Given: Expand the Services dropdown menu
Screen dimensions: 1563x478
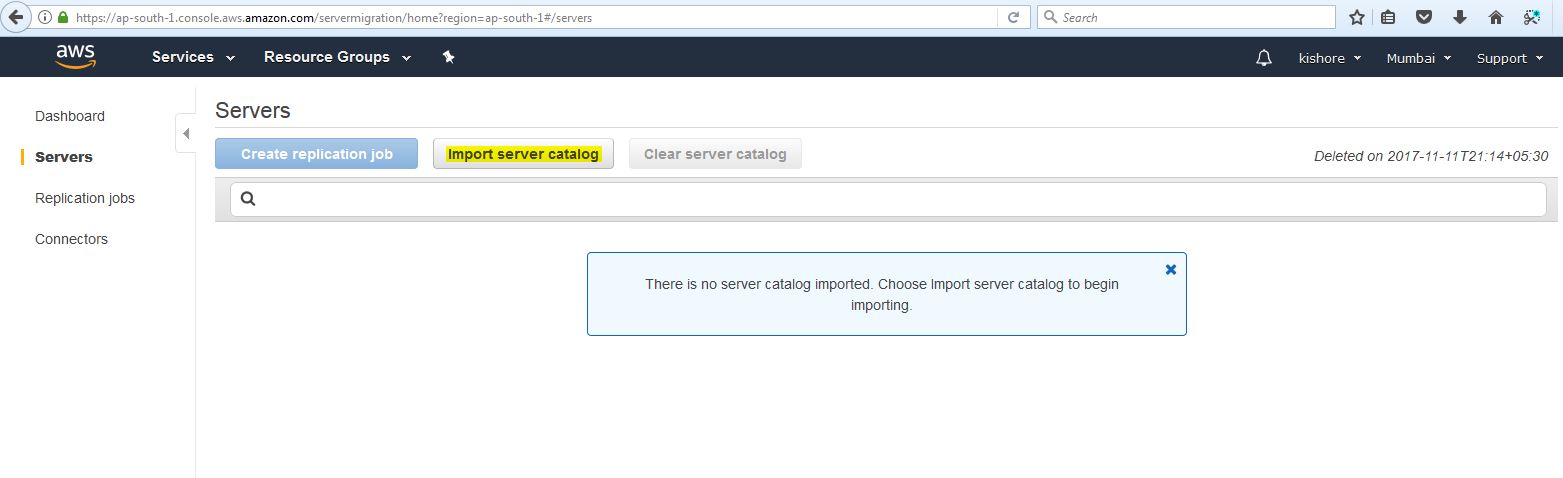Looking at the screenshot, I should click(193, 57).
